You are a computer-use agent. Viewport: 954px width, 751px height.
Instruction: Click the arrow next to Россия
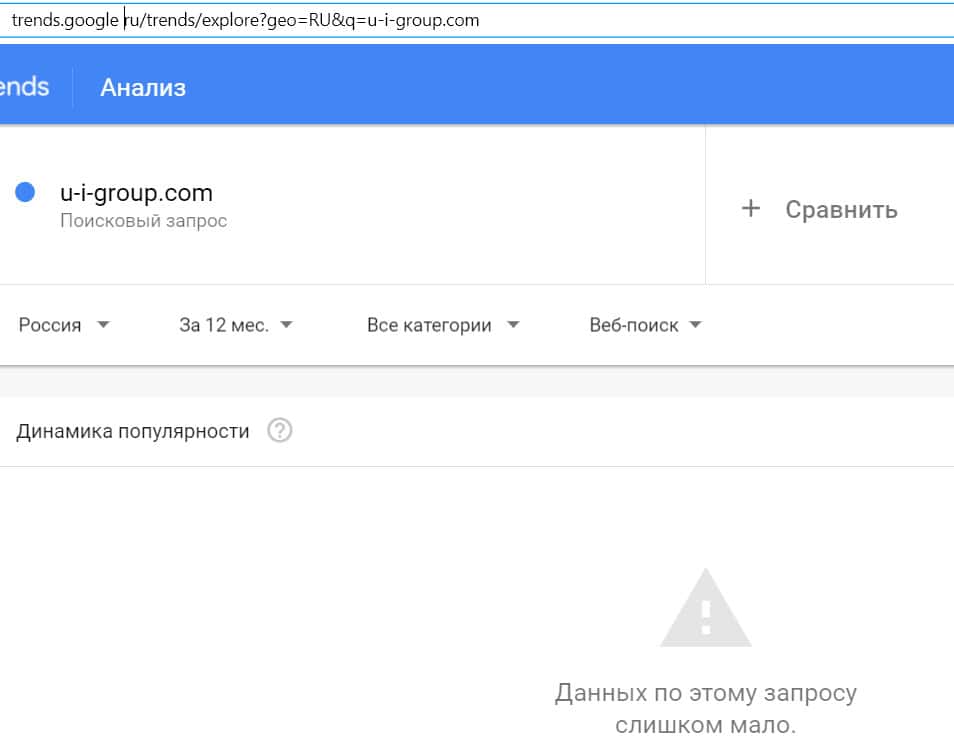point(104,325)
